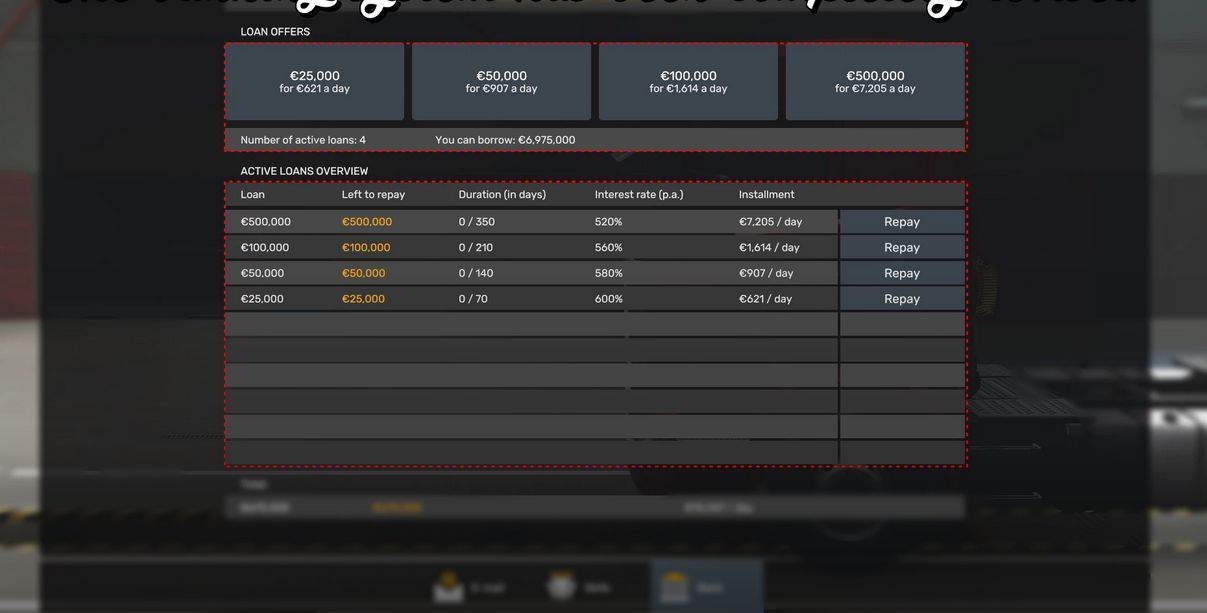
Task: Open the Stats icon in bottom bar
Action: tap(563, 587)
